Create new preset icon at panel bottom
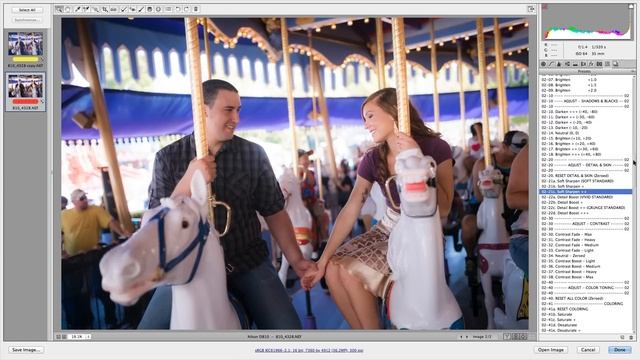The image size is (640, 360). click(x=622, y=337)
